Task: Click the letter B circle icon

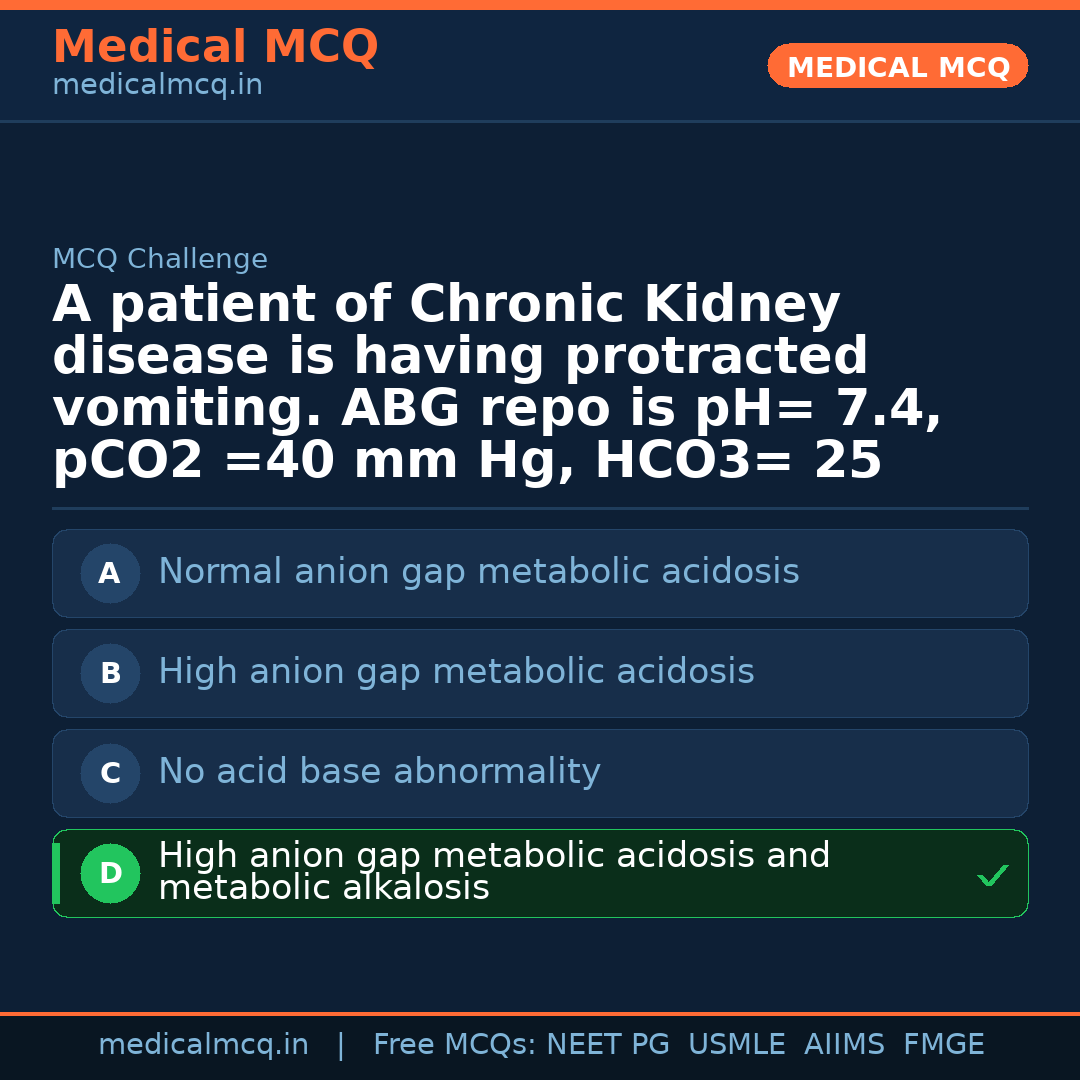Action: (110, 674)
